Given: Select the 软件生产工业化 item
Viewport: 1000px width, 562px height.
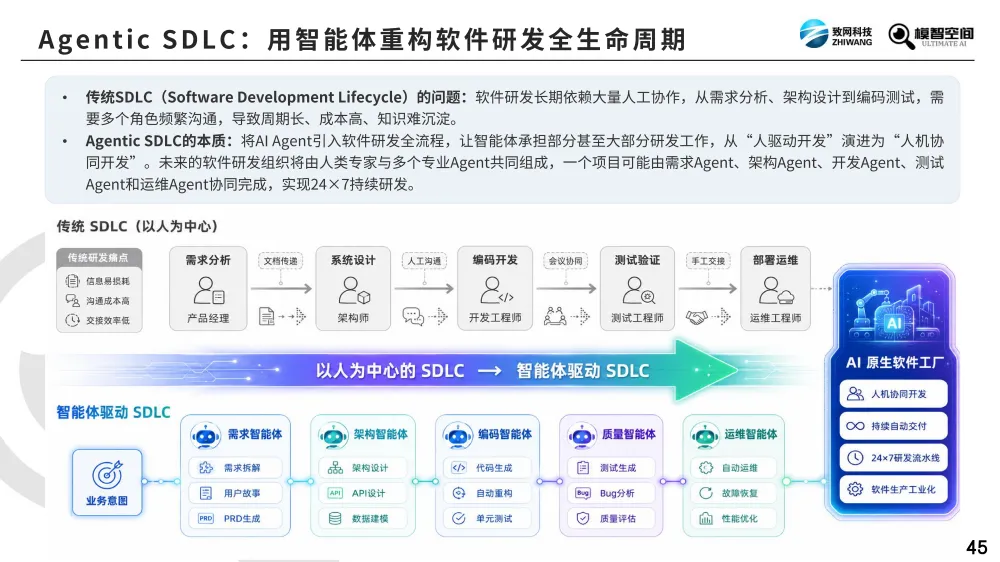Looking at the screenshot, I should click(x=893, y=490).
